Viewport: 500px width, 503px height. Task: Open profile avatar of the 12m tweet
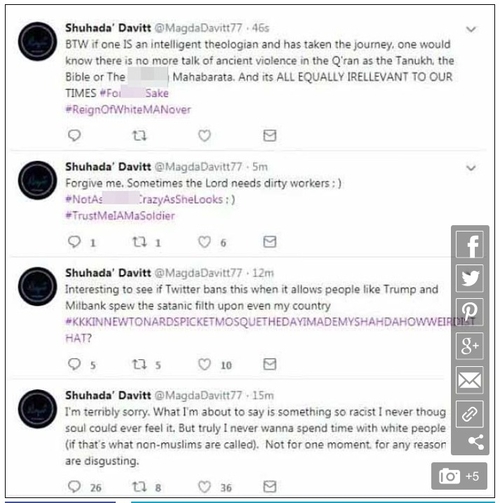37,286
